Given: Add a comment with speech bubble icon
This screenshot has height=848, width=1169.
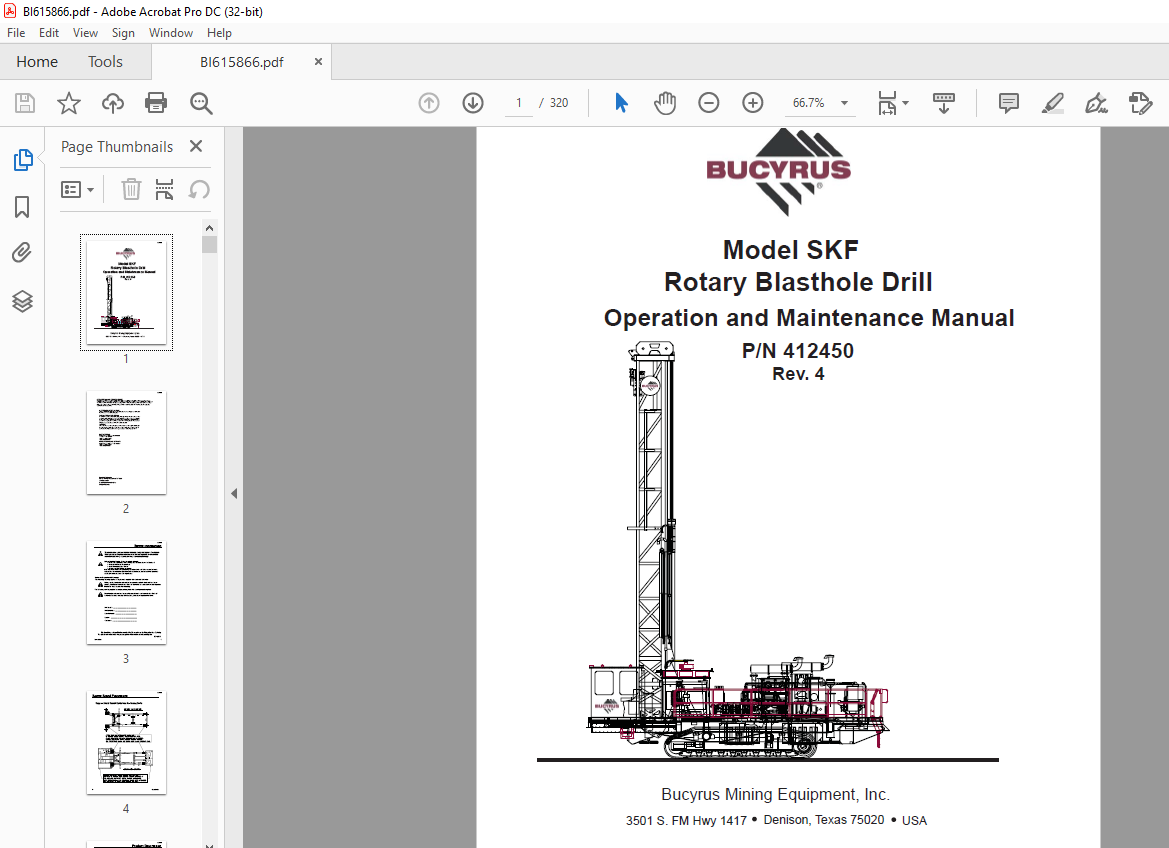Looking at the screenshot, I should click(1009, 103).
